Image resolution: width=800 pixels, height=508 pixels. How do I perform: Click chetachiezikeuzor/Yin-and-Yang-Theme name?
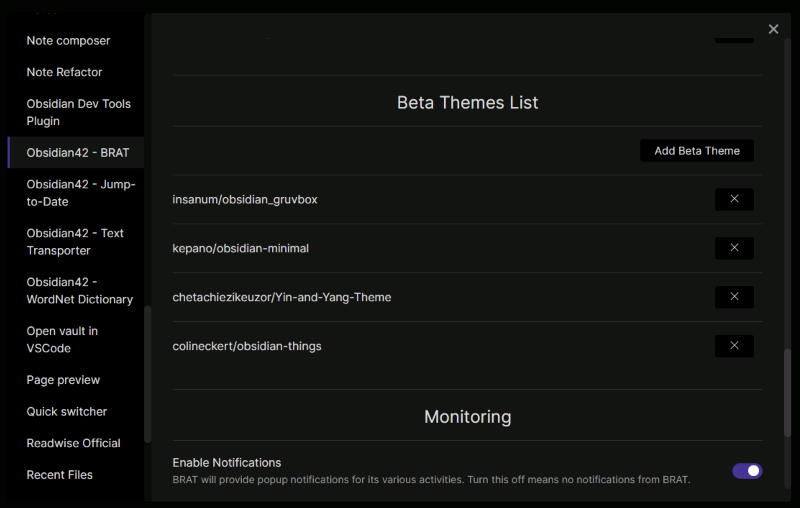tap(282, 297)
